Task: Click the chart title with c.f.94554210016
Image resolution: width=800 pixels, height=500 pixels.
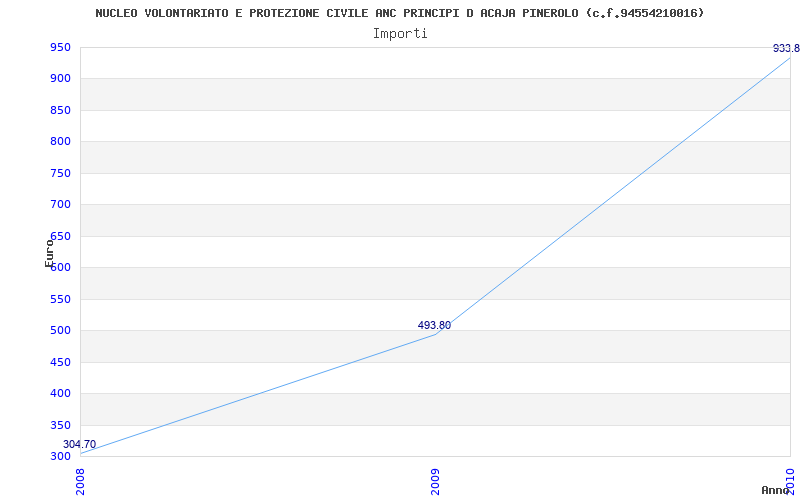Action: point(399,13)
